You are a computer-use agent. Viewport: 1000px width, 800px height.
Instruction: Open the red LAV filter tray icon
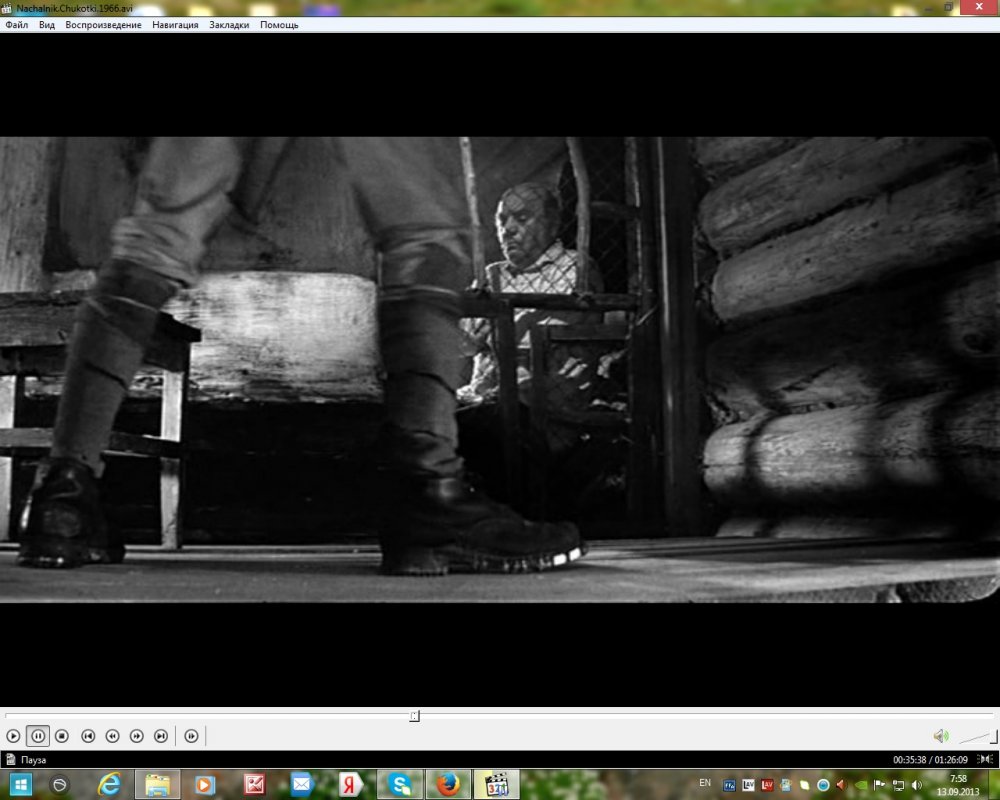click(767, 785)
